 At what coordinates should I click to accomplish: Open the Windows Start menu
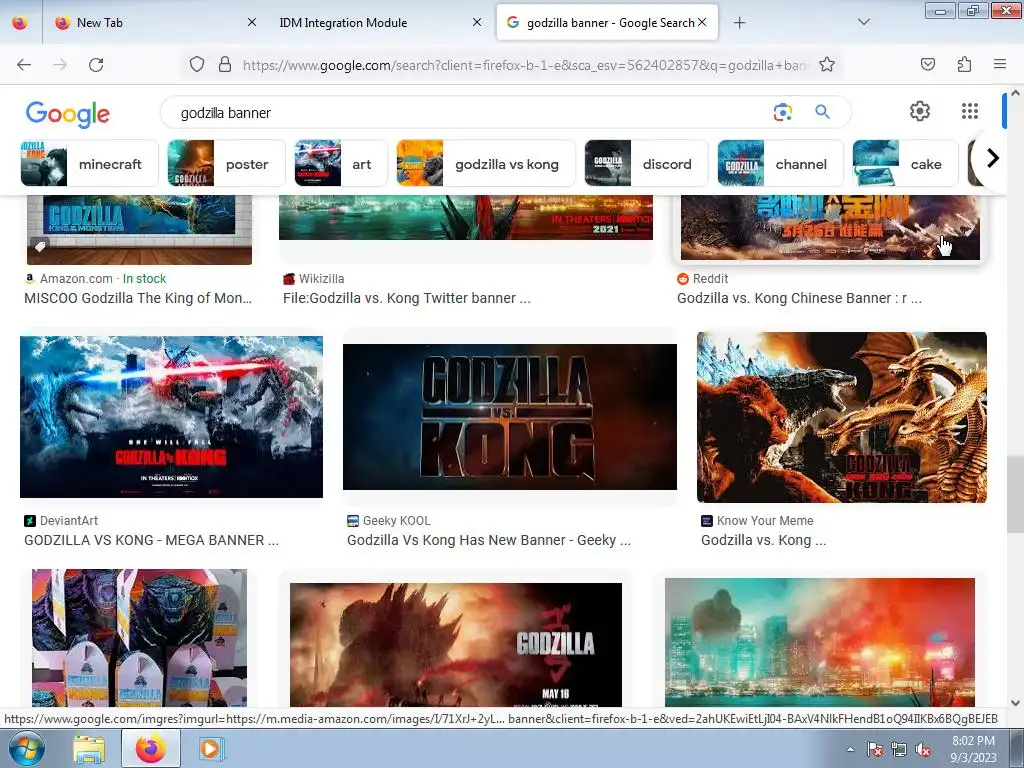pyautogui.click(x=26, y=748)
